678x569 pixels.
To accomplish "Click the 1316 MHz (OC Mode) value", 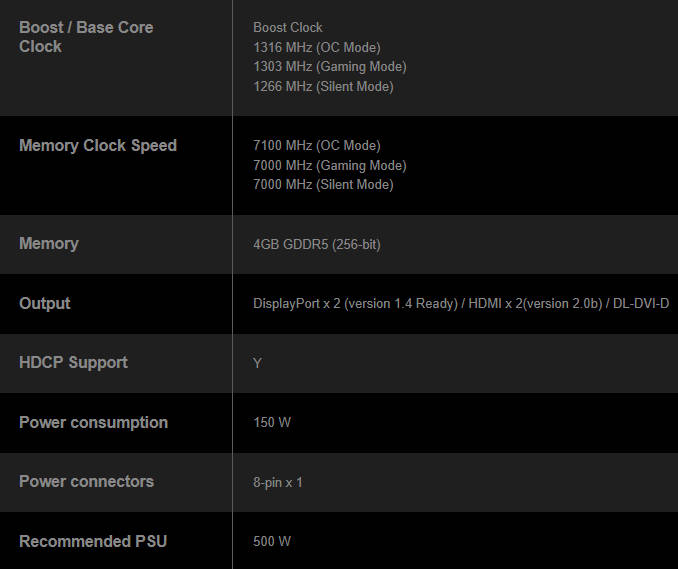I will [317, 47].
